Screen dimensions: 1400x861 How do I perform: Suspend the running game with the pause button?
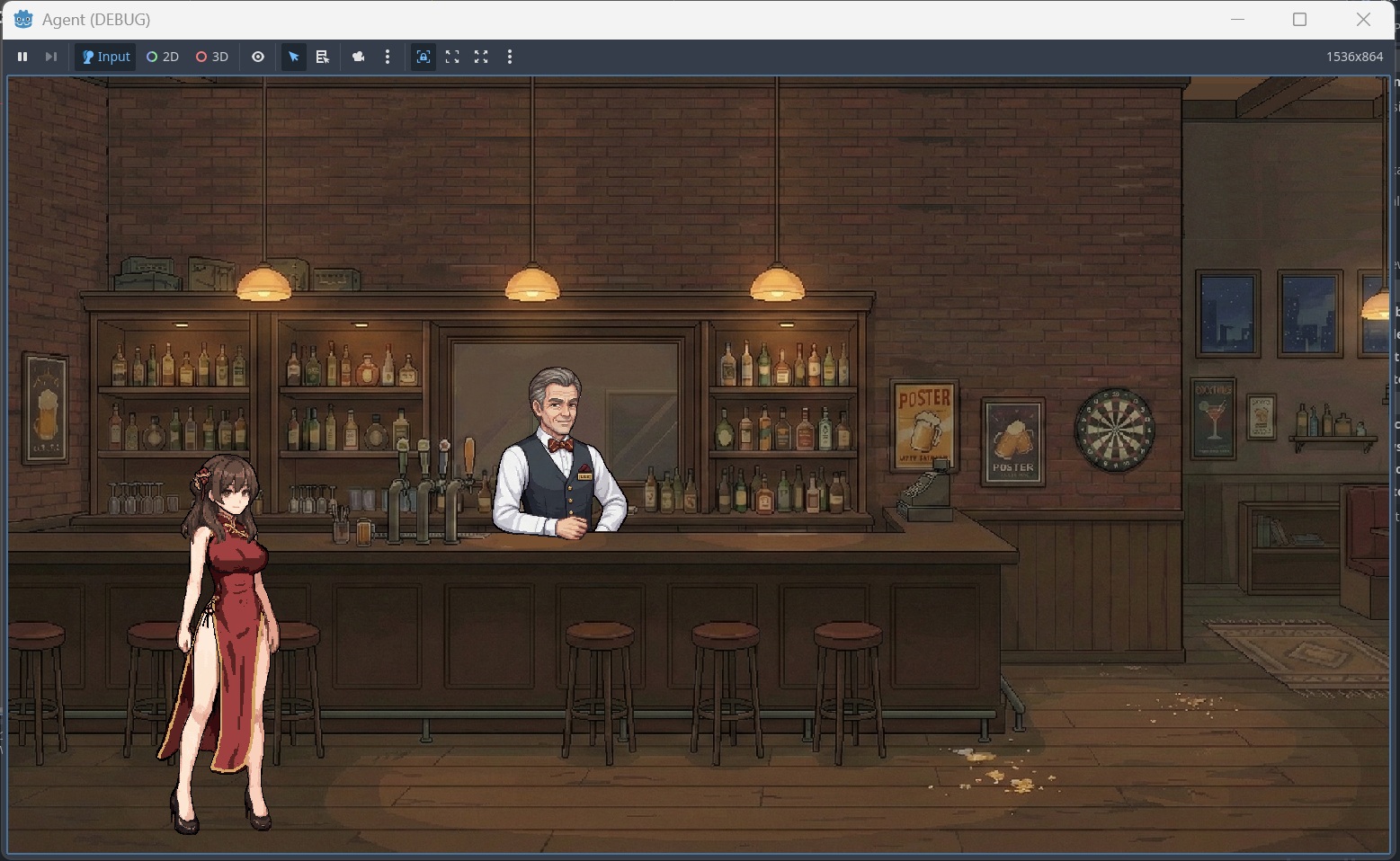(x=22, y=57)
